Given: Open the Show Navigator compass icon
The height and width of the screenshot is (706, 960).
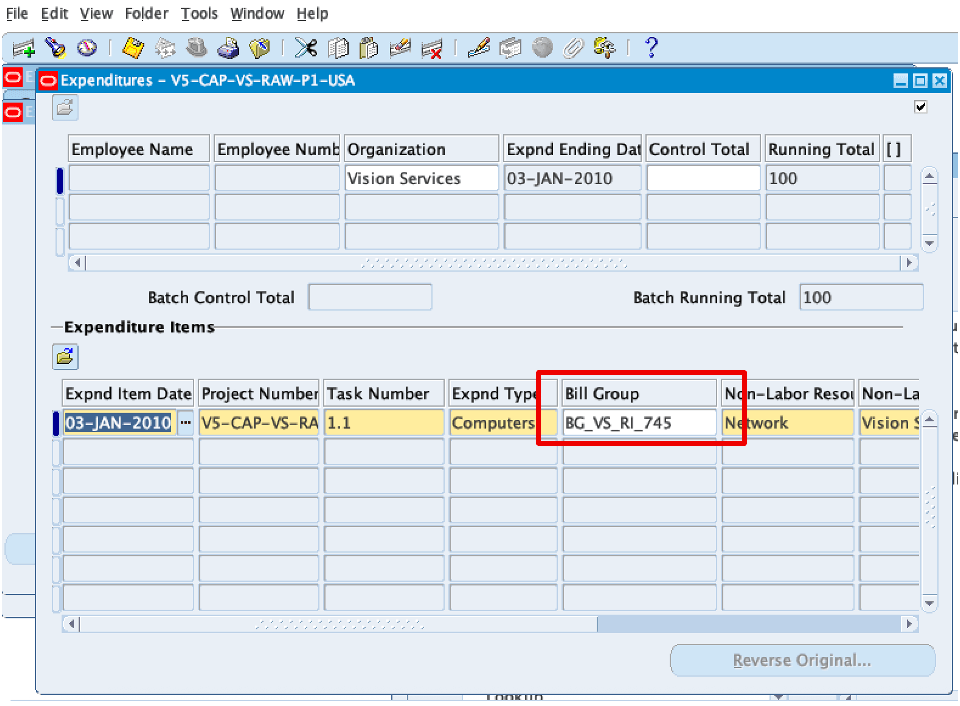Looking at the screenshot, I should pyautogui.click(x=87, y=48).
